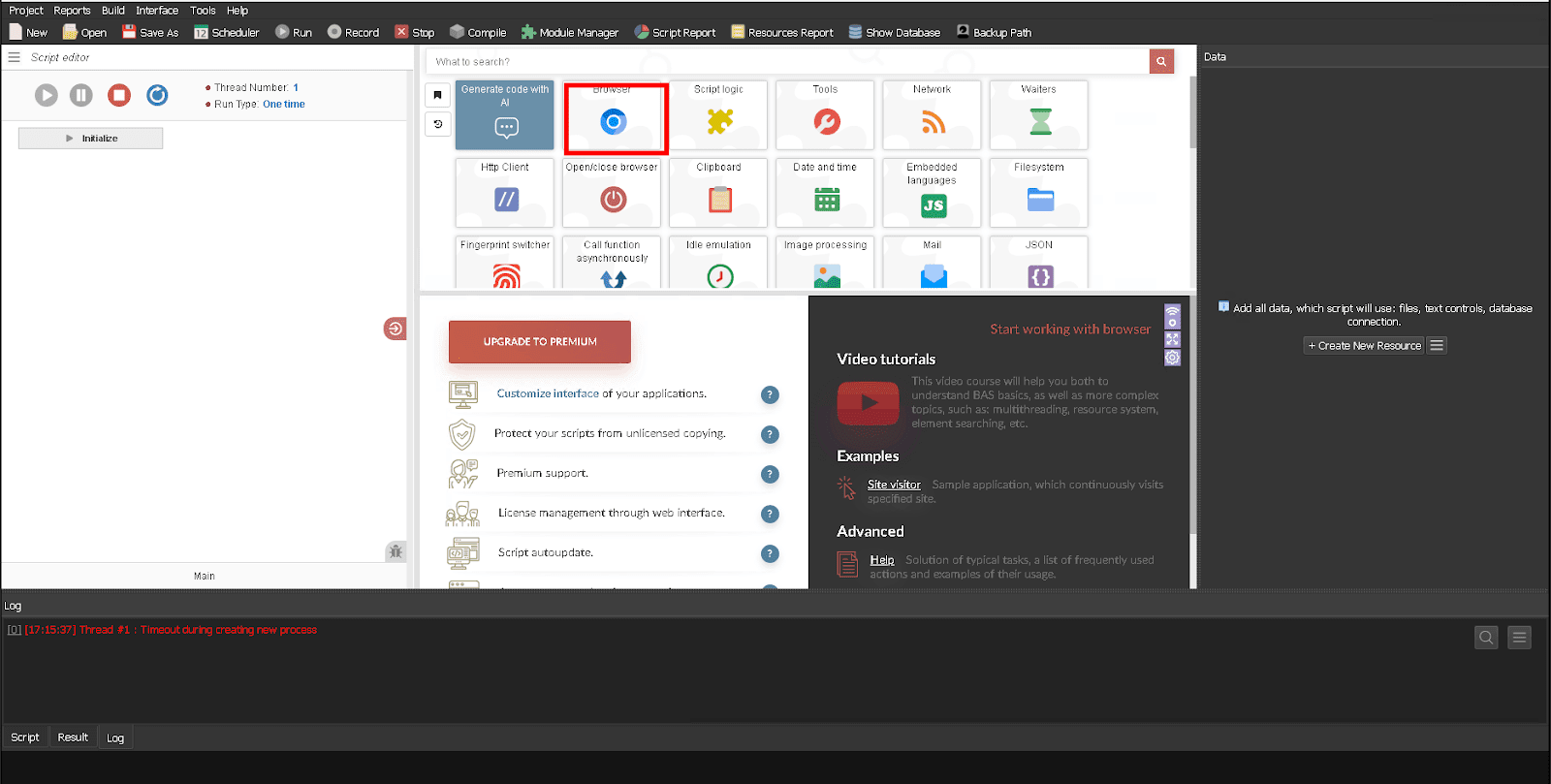Click the red stop button in script editor

[119, 95]
